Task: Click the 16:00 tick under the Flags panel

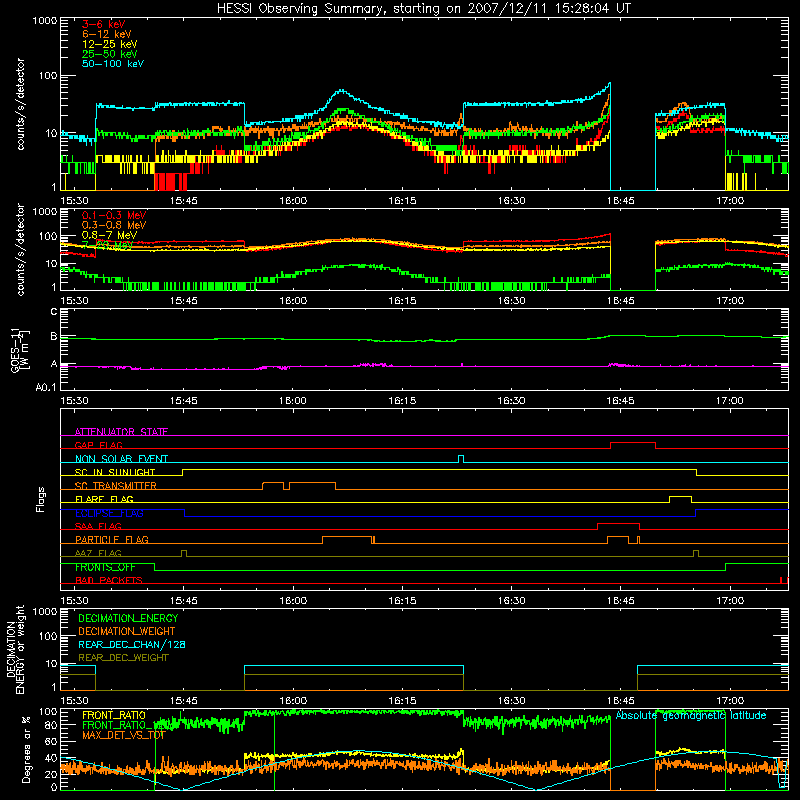Action: point(293,601)
